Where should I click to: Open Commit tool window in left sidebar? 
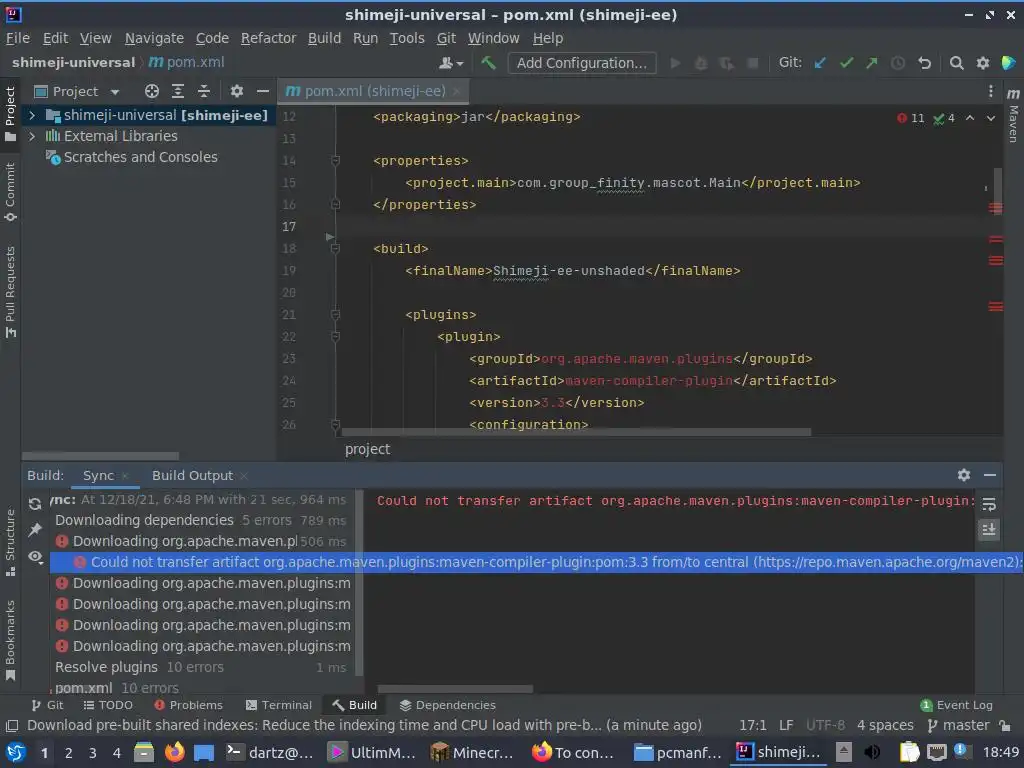(x=10, y=191)
